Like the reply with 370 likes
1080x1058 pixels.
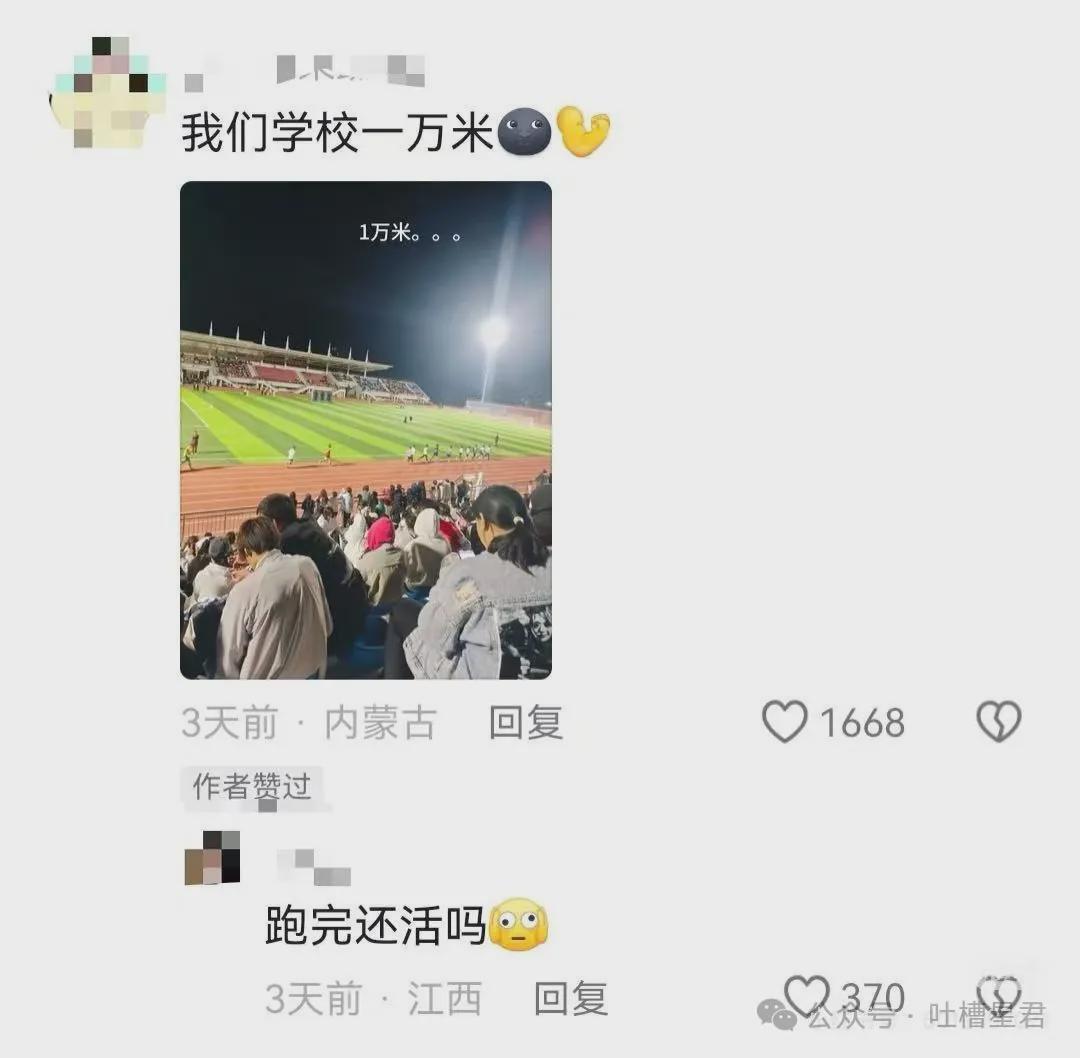pos(807,996)
